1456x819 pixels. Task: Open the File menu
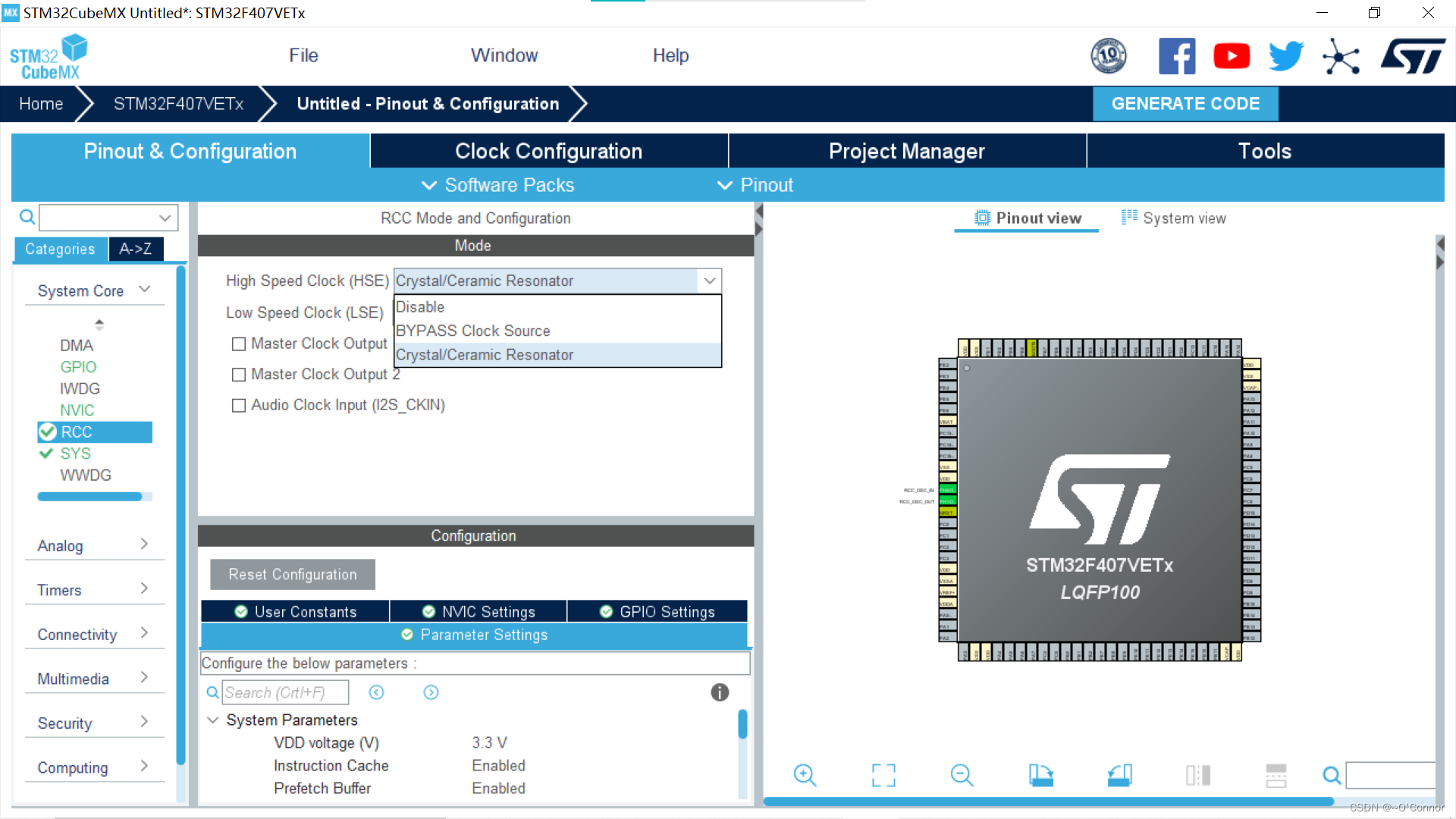[303, 55]
